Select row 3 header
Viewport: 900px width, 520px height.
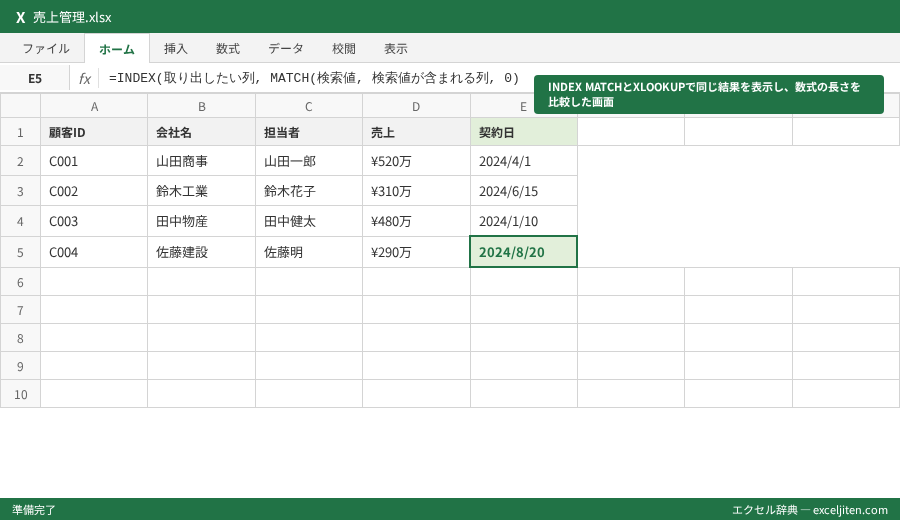click(20, 191)
